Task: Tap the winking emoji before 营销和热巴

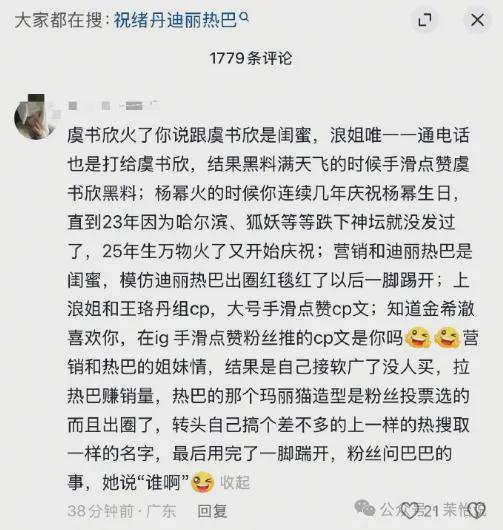Action: click(x=447, y=337)
